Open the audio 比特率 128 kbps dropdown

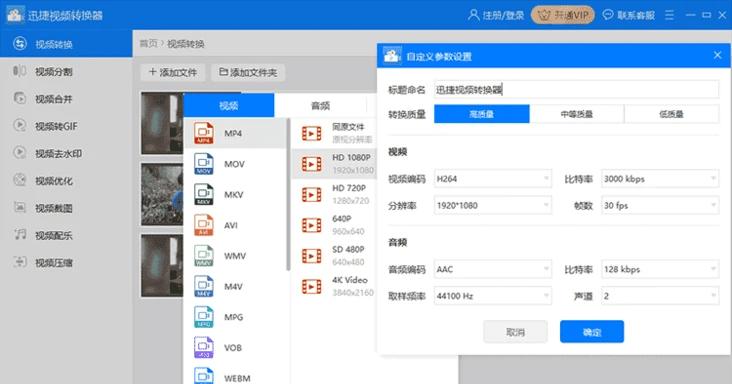(x=660, y=269)
